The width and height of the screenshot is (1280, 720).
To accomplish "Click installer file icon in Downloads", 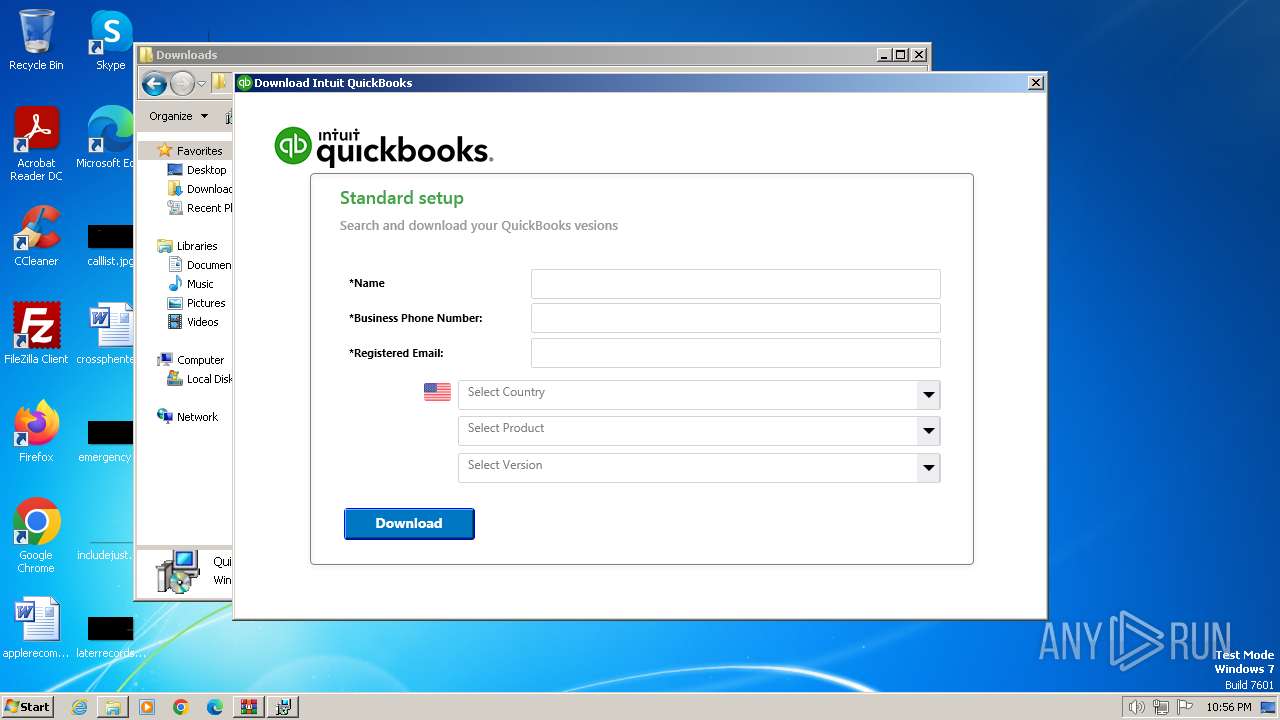I will [178, 572].
